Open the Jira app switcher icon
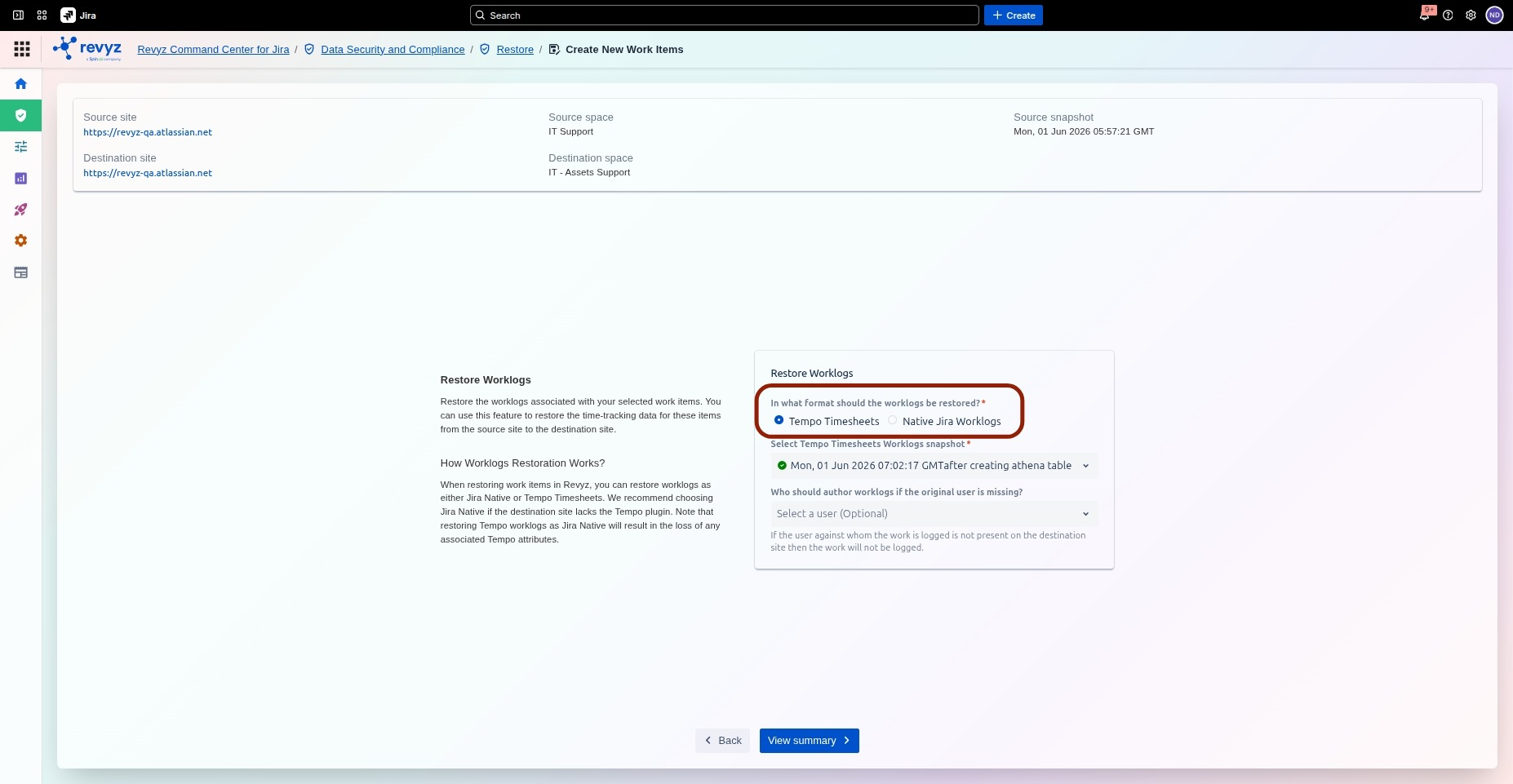 42,16
